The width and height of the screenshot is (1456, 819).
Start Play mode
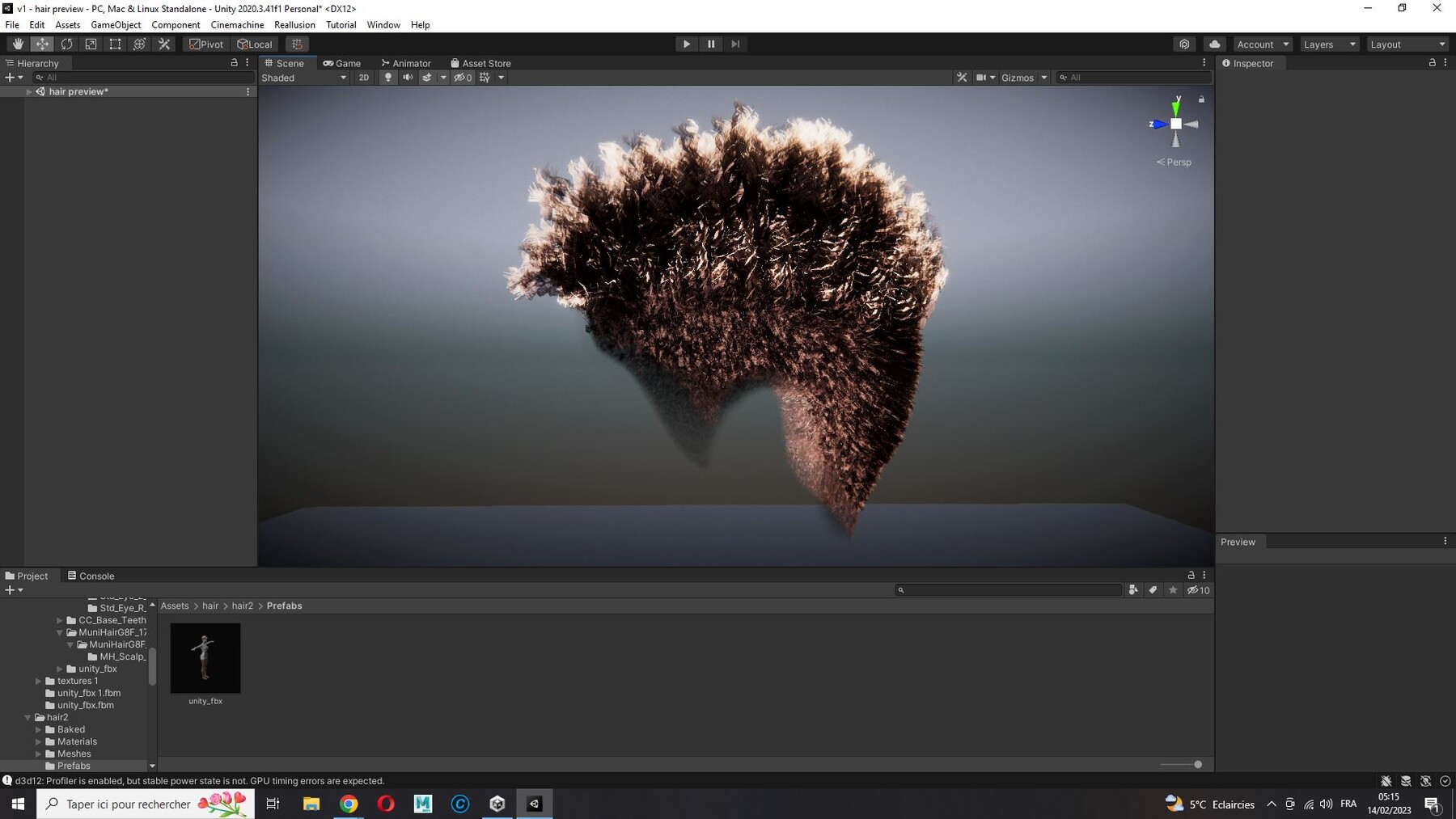[687, 44]
